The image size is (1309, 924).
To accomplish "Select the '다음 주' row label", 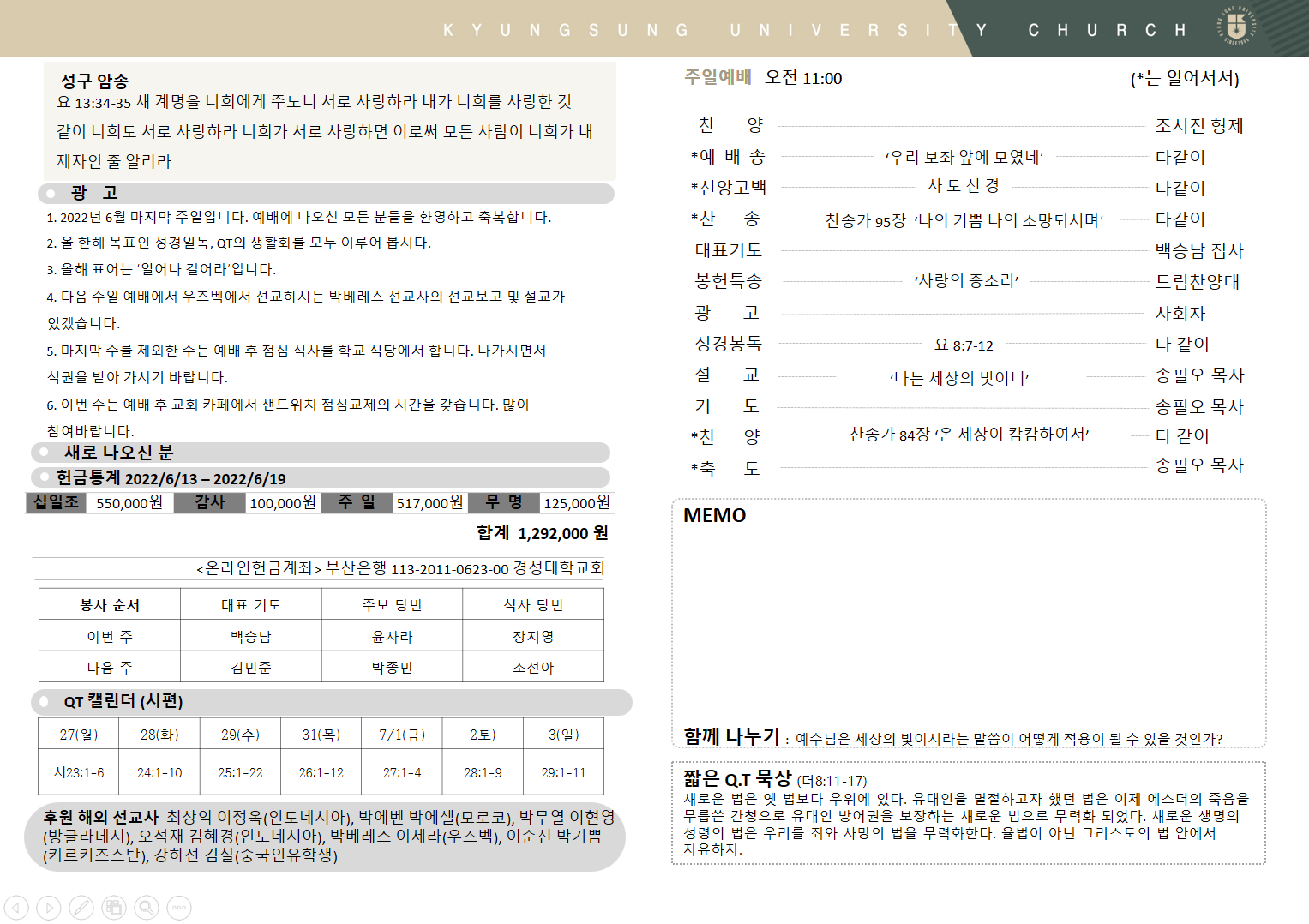I will click(x=110, y=667).
